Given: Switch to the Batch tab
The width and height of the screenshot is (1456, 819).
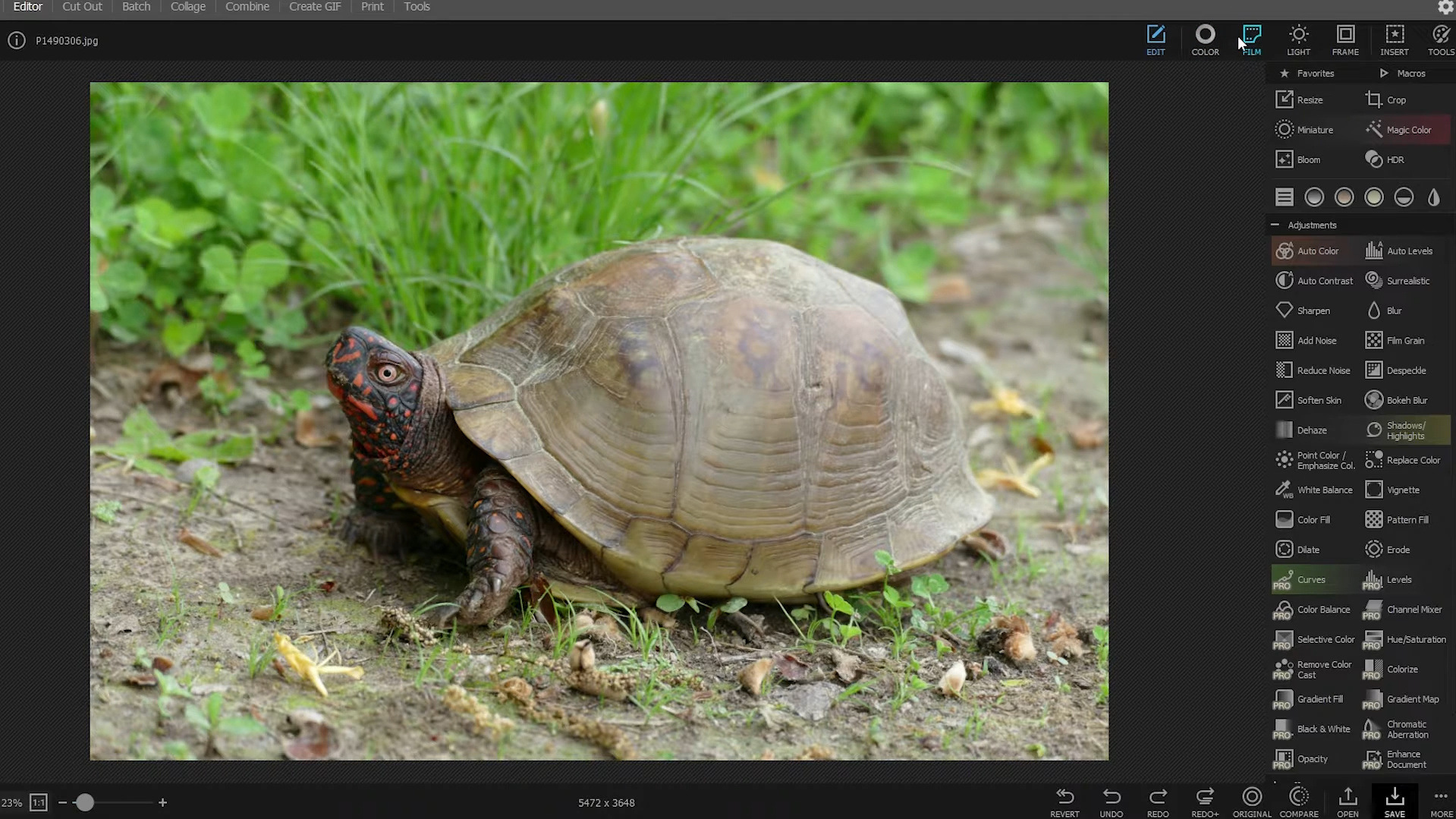Looking at the screenshot, I should 137,7.
